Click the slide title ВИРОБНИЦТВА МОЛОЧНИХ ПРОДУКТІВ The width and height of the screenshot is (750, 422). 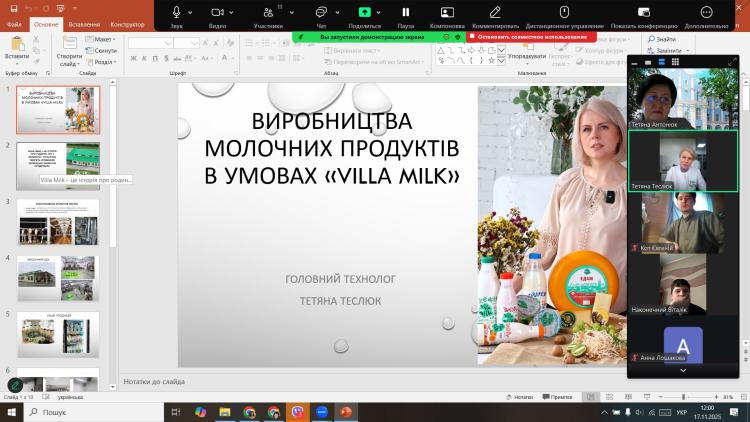coord(332,148)
